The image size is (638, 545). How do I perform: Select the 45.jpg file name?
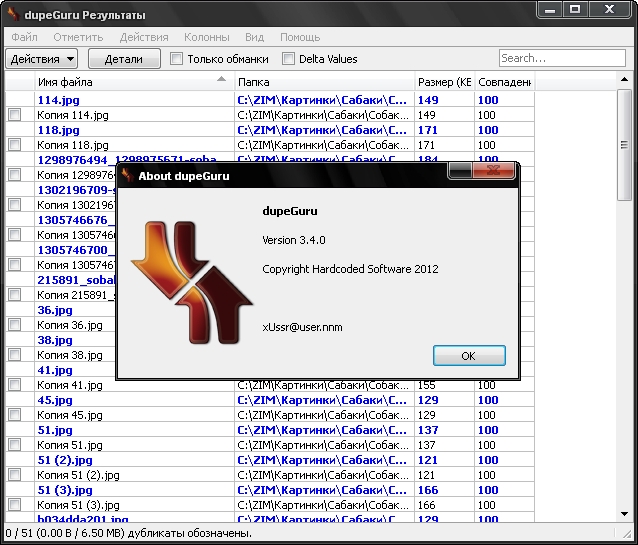[55, 400]
